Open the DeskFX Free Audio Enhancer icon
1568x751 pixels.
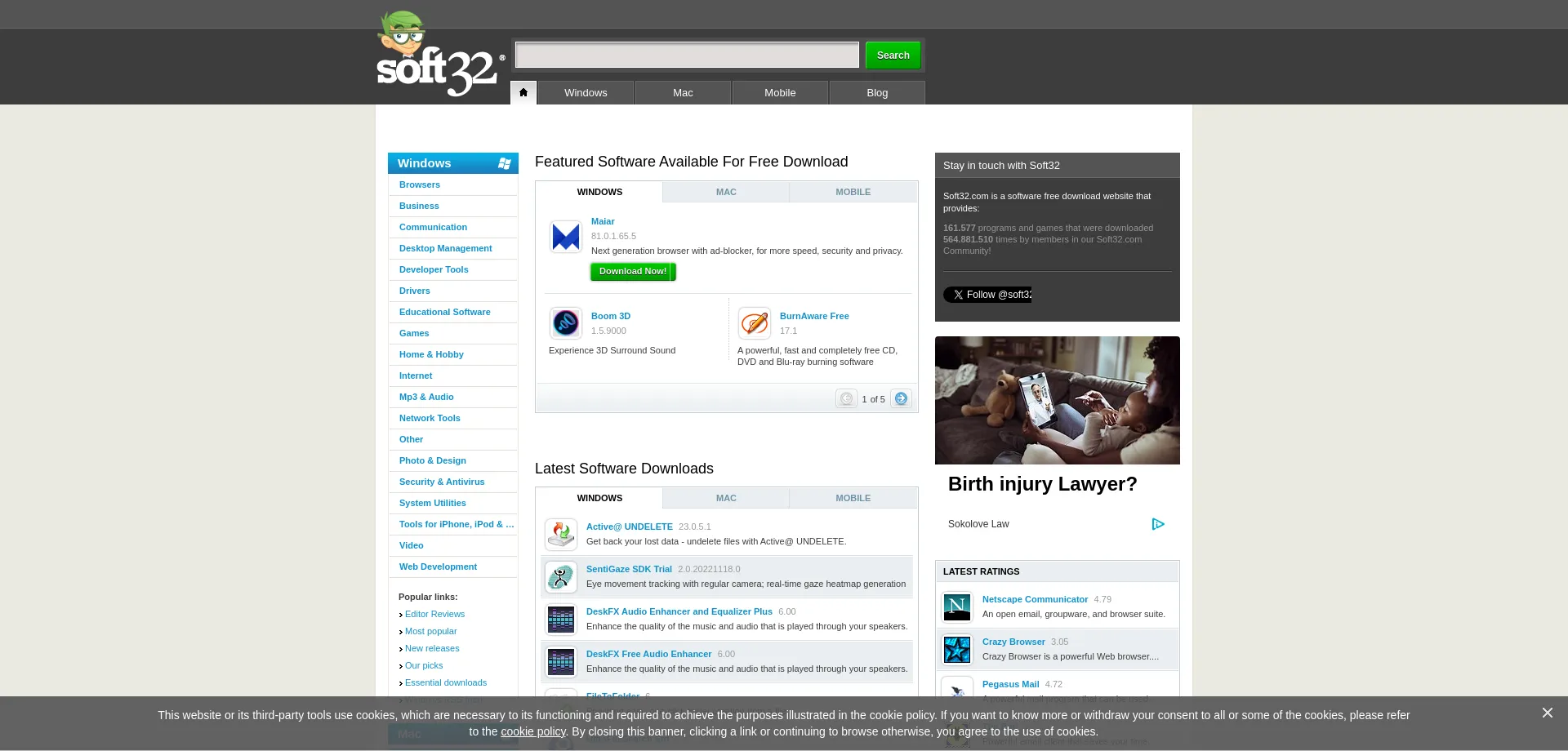coord(561,662)
